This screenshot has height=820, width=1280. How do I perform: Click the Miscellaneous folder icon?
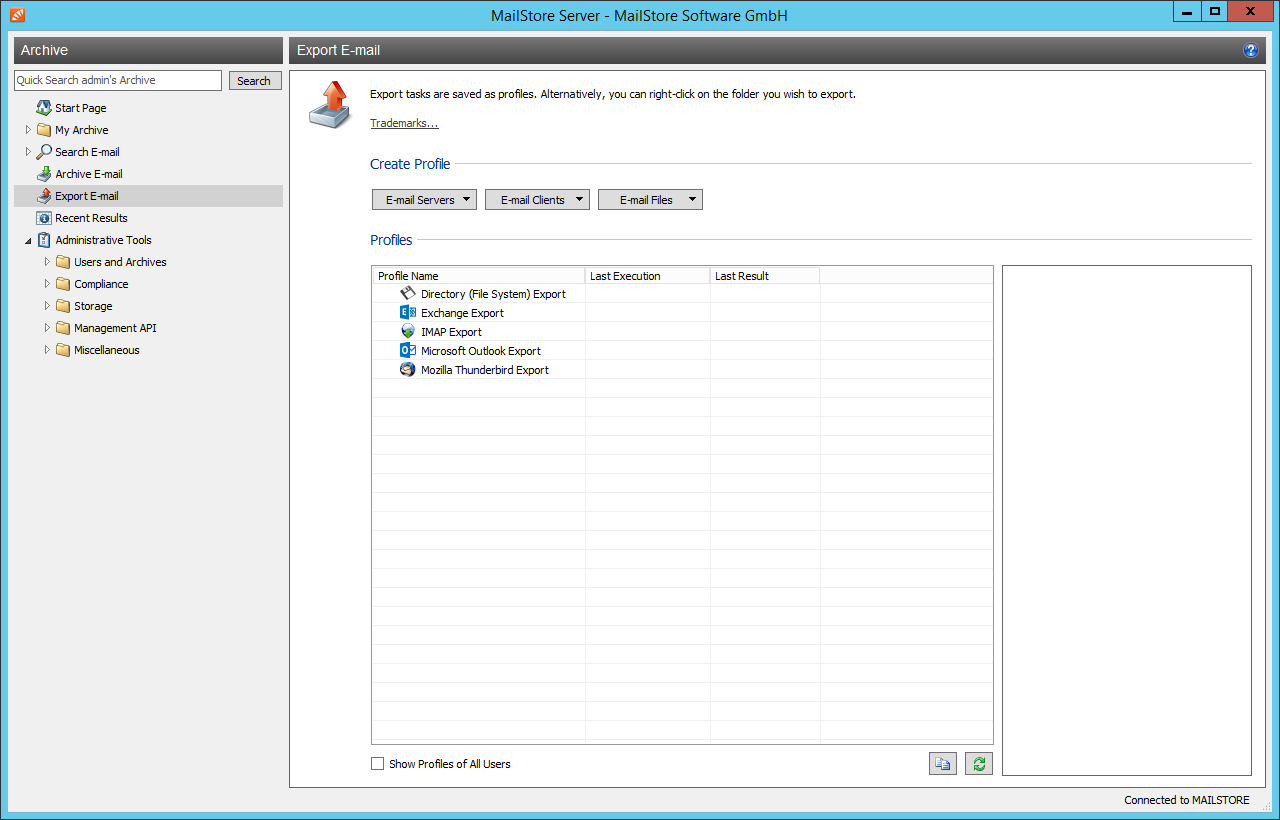(63, 350)
